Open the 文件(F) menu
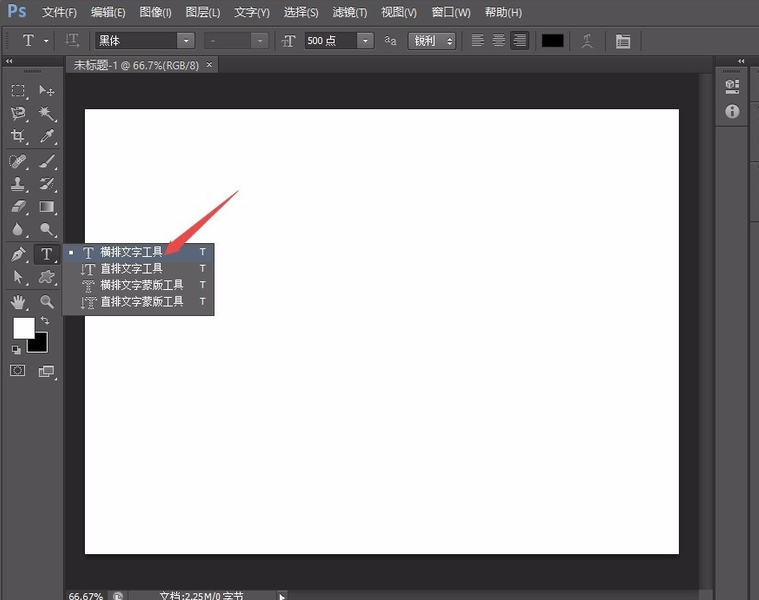 coord(59,12)
